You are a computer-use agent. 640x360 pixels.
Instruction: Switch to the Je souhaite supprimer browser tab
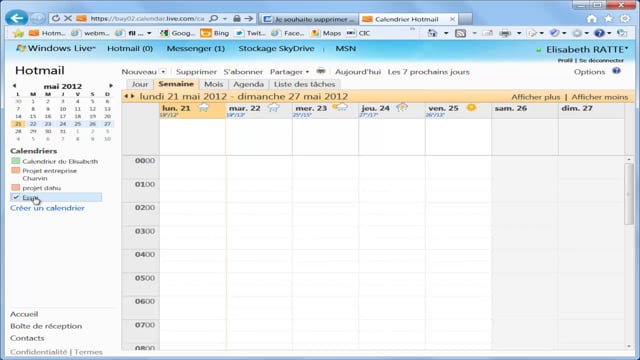coord(309,19)
